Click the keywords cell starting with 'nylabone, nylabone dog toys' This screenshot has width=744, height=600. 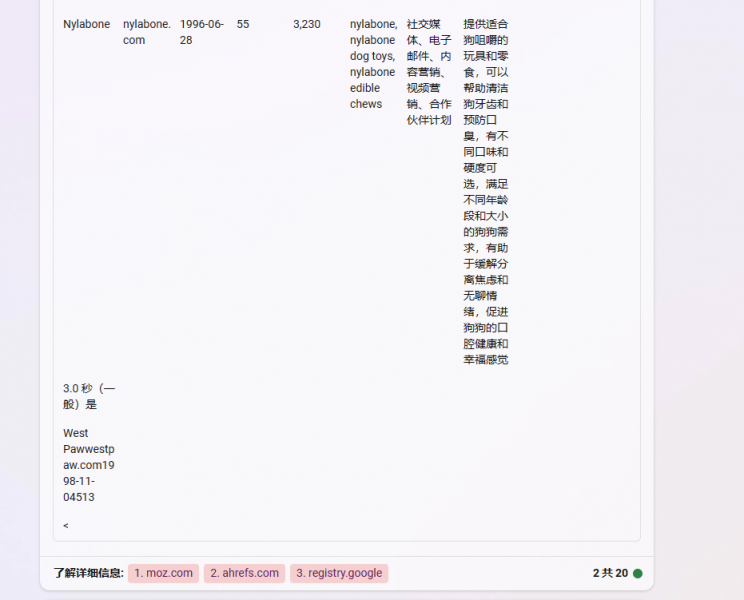[373, 64]
